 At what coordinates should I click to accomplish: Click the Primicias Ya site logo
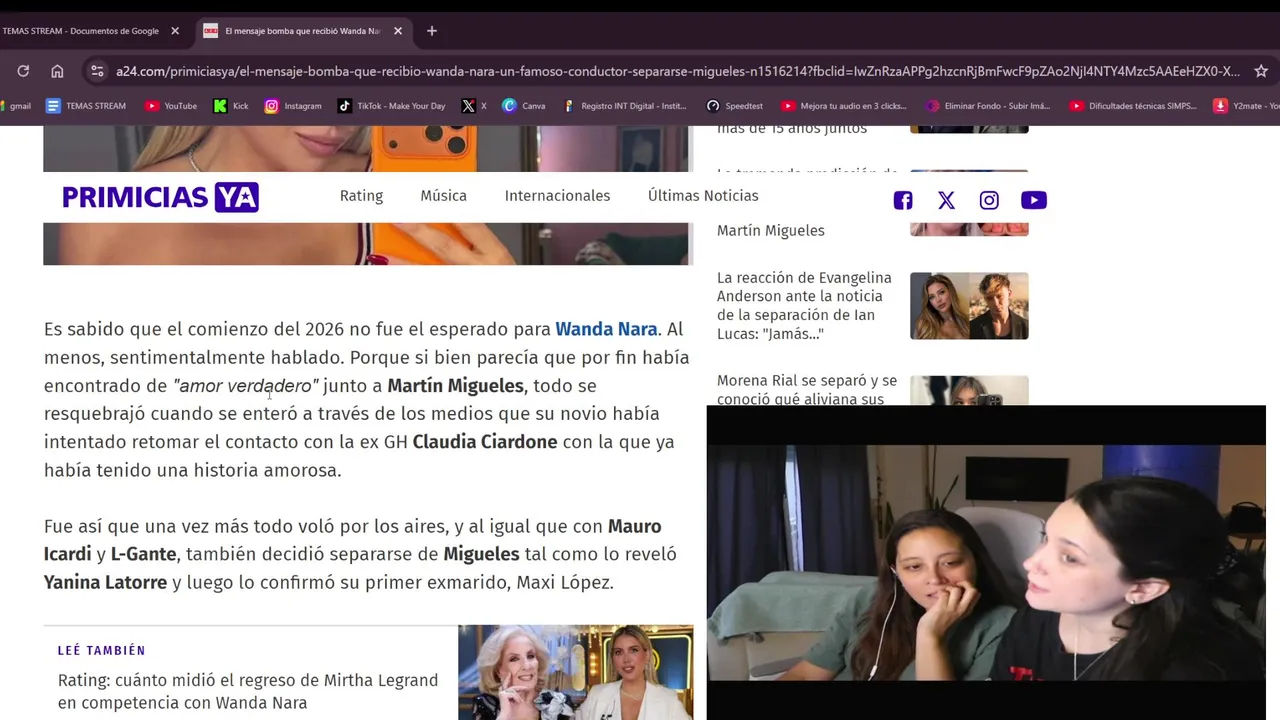pyautogui.click(x=160, y=197)
